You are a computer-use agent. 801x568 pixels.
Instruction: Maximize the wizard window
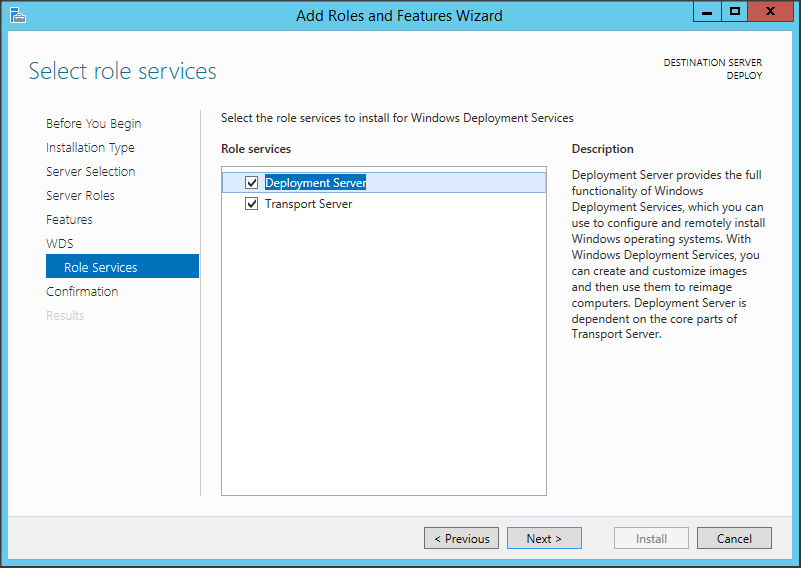(735, 12)
